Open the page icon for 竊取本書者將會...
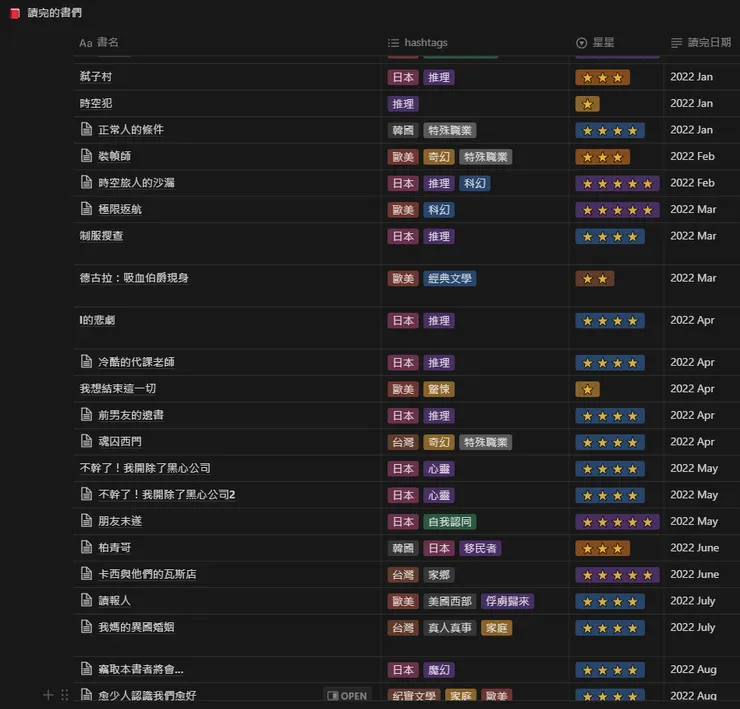This screenshot has height=709, width=740. pos(86,668)
